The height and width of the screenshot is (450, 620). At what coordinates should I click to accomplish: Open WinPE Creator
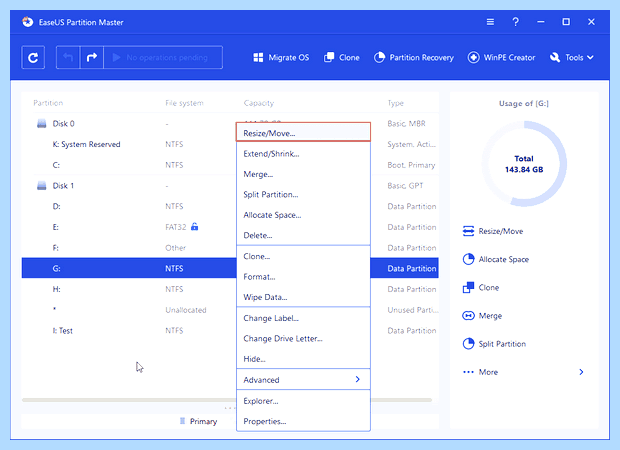tap(501, 58)
